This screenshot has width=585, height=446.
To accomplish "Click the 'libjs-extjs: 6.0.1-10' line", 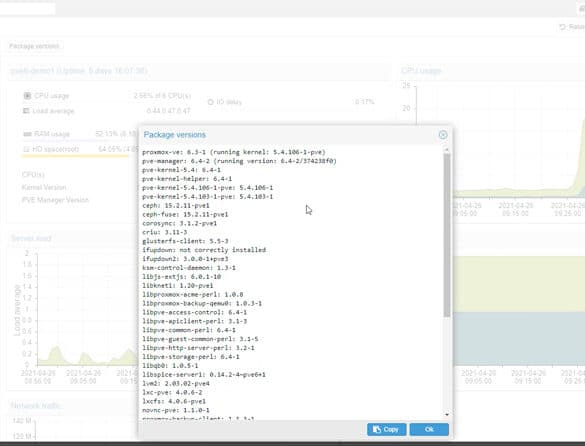I will pyautogui.click(x=181, y=277).
